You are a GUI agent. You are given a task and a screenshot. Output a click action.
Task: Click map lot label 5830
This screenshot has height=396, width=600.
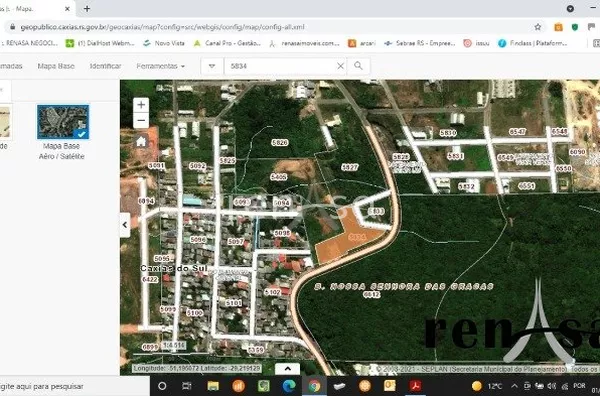pyautogui.click(x=448, y=133)
